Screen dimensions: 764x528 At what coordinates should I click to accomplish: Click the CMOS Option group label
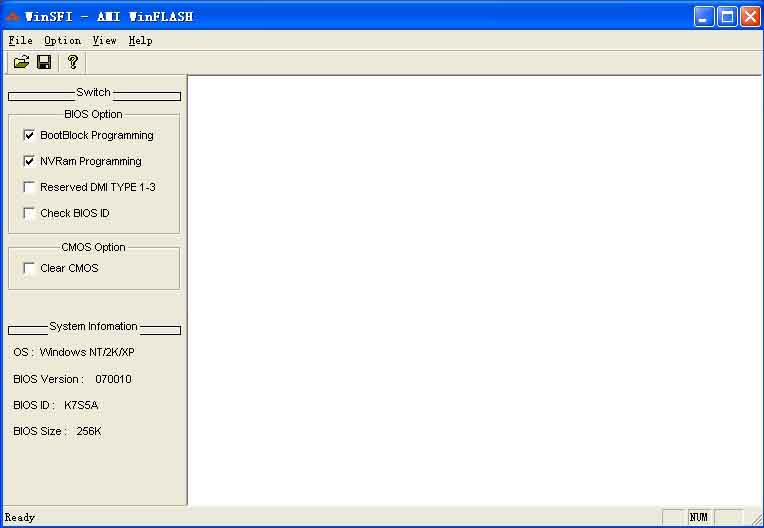pos(93,247)
